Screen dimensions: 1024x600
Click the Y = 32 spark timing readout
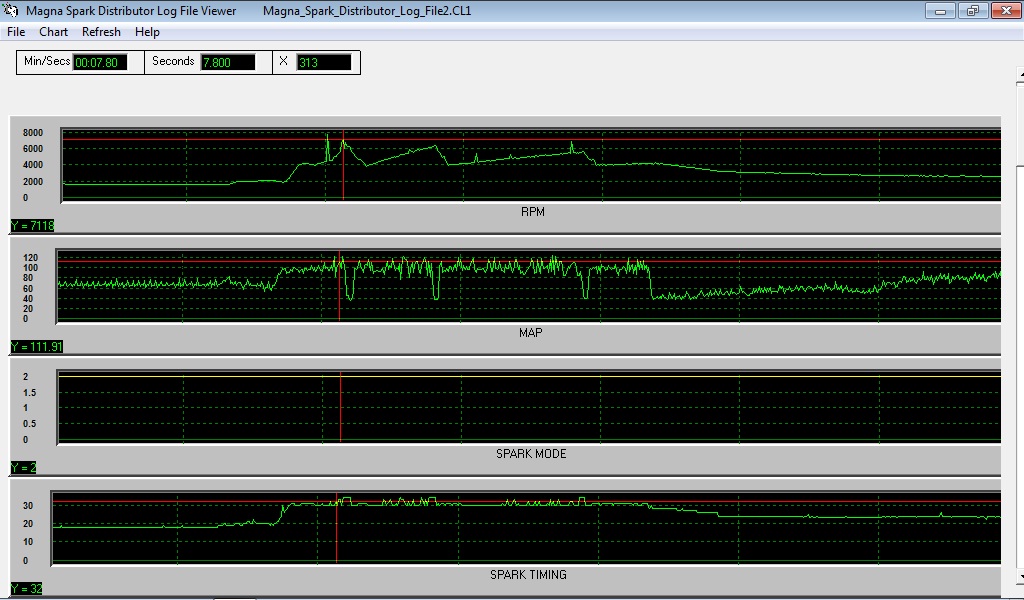click(x=27, y=589)
